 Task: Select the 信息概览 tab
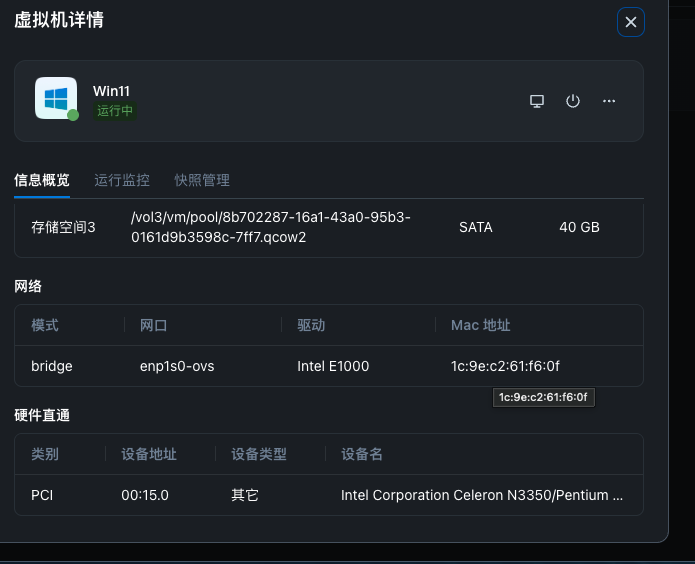click(x=42, y=180)
